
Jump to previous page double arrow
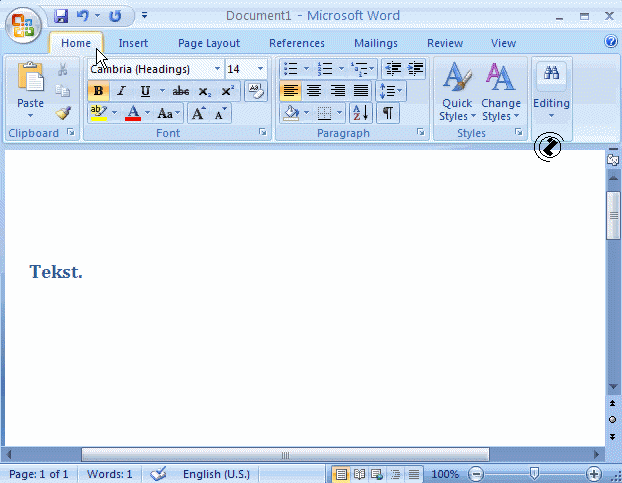tap(612, 403)
